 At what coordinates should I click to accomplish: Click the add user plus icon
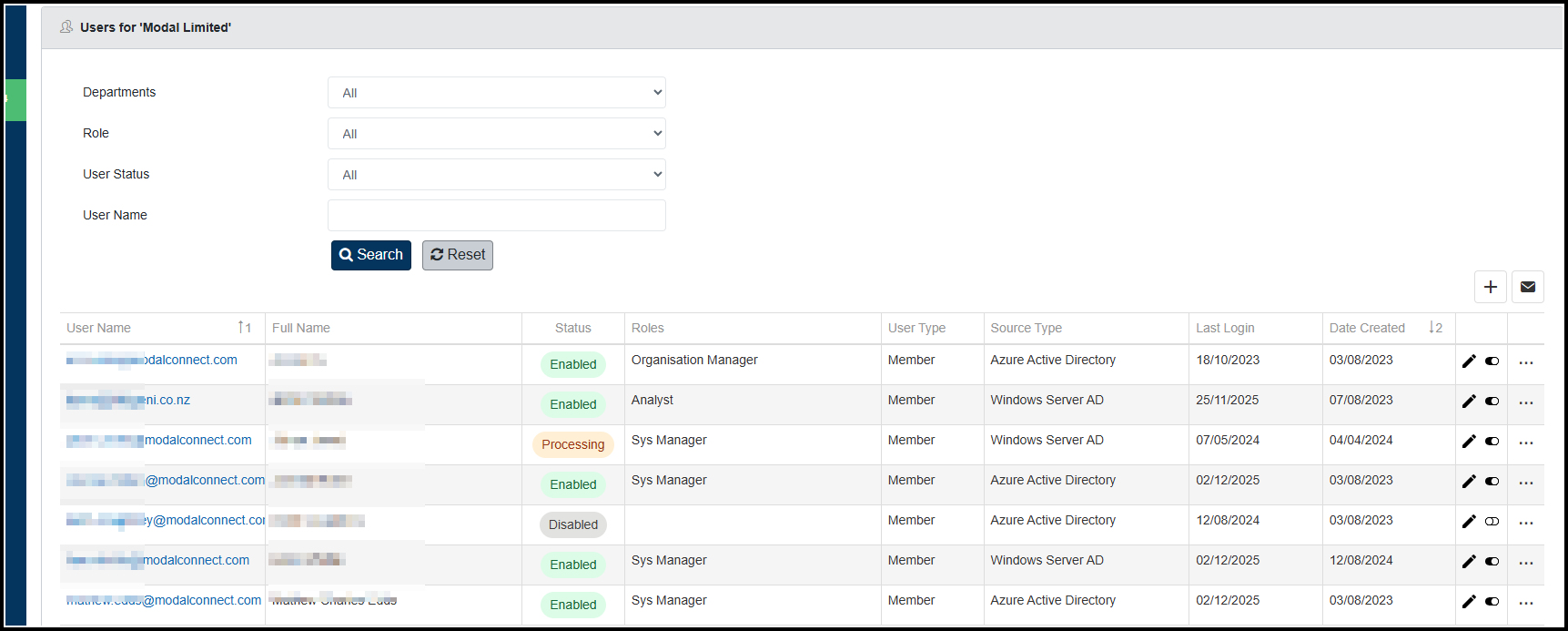(x=1490, y=287)
